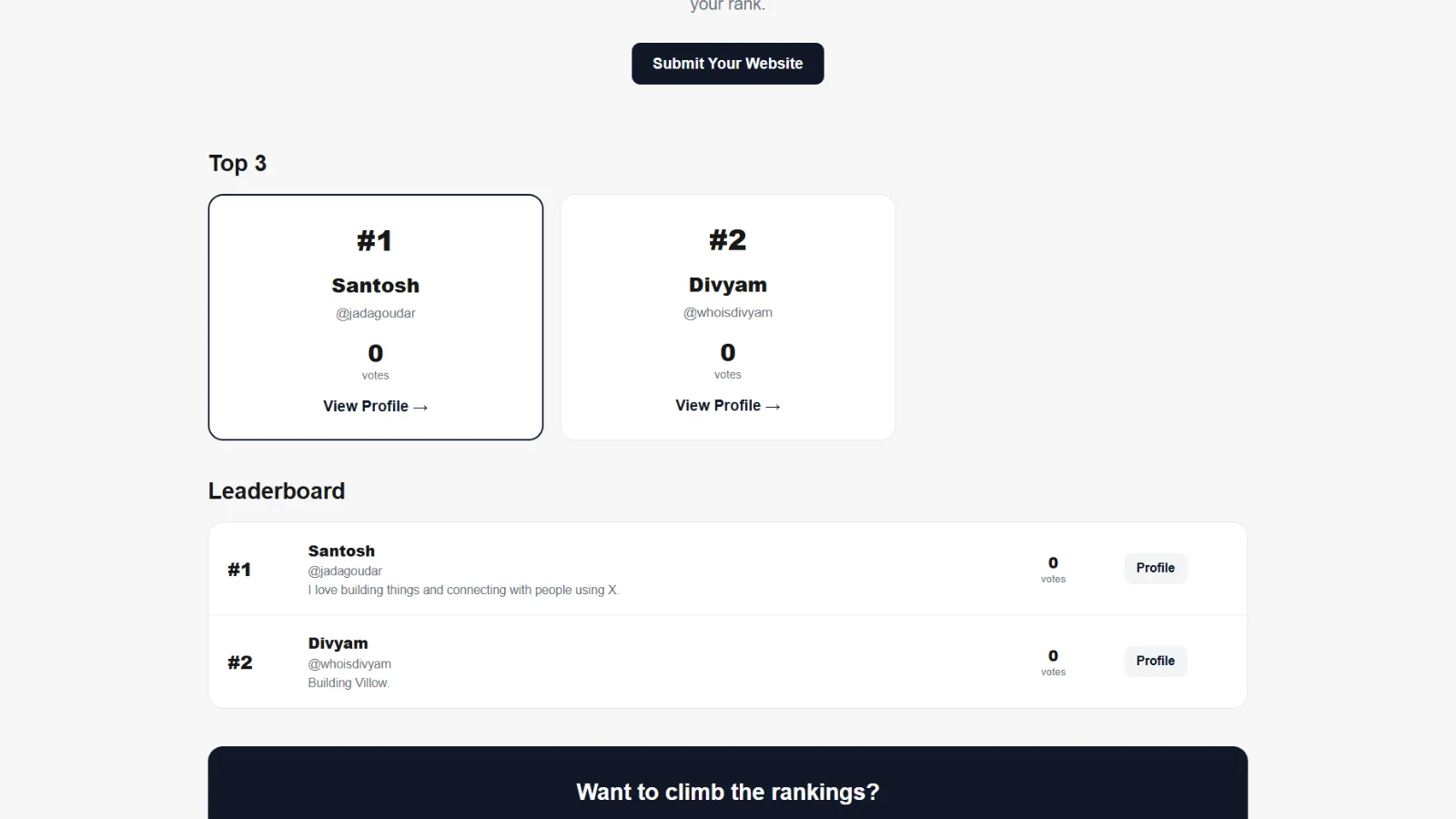Open View Profile link on Divyam card

click(x=728, y=406)
